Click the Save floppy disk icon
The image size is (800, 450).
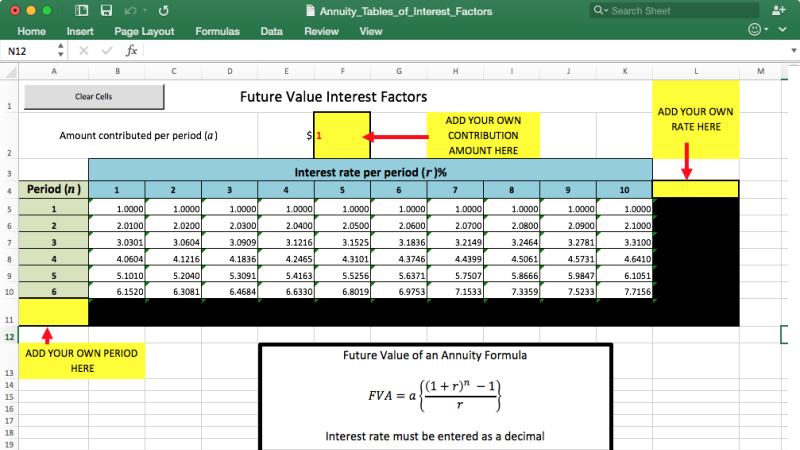[x=106, y=11]
